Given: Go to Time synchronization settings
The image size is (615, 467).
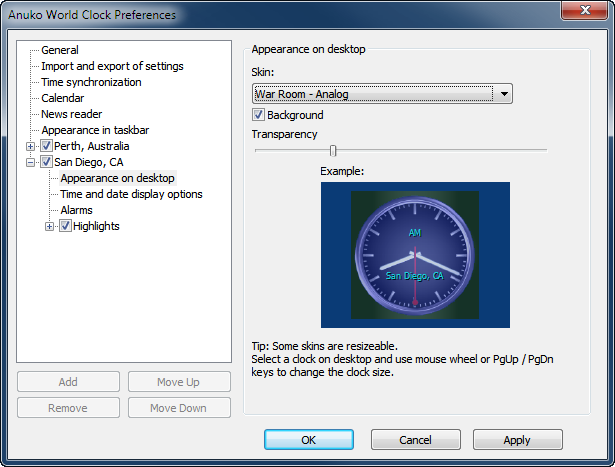Looking at the screenshot, I should 91,82.
